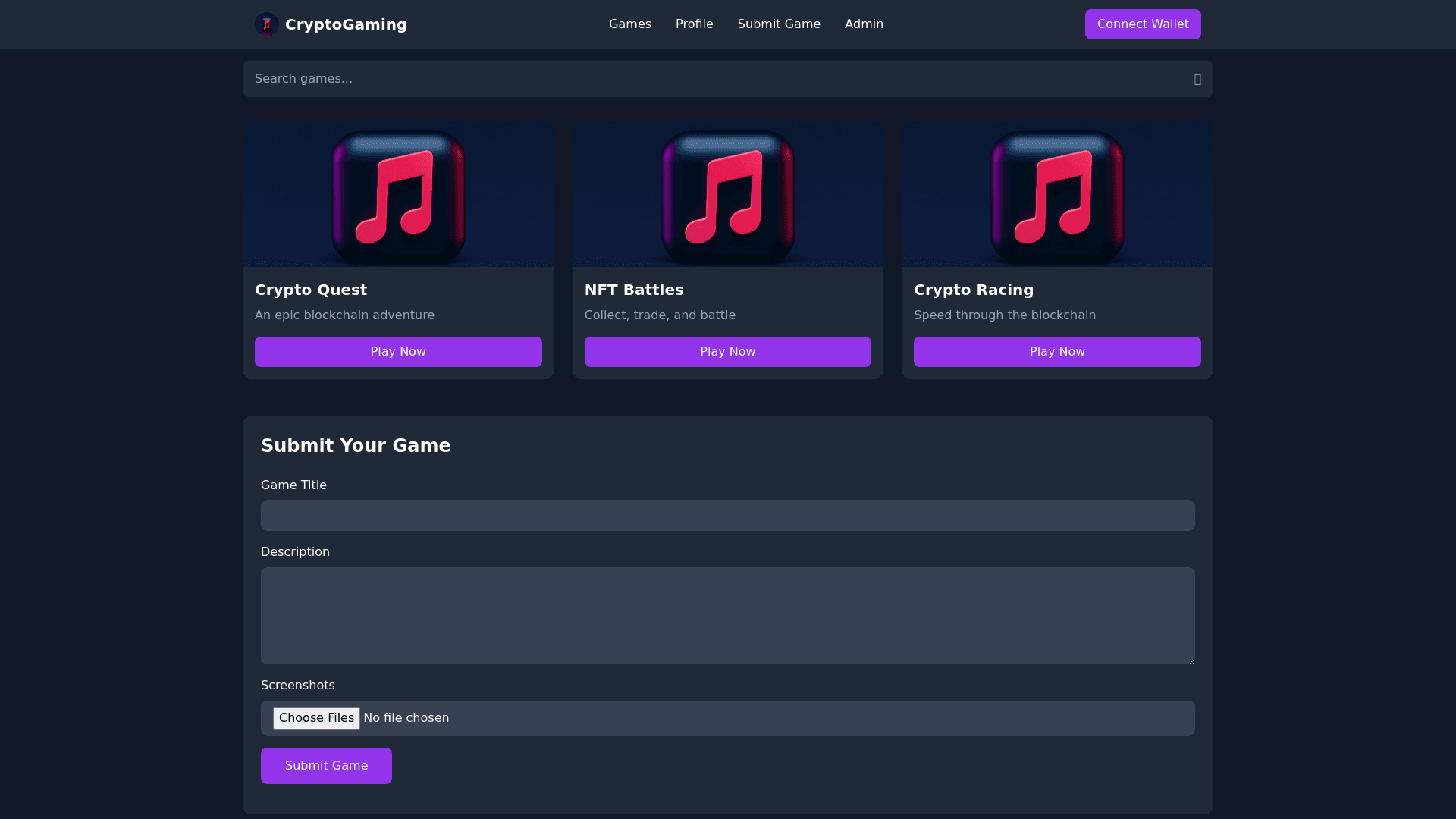Go to the Profile page
This screenshot has width=1456, height=819.
click(694, 24)
